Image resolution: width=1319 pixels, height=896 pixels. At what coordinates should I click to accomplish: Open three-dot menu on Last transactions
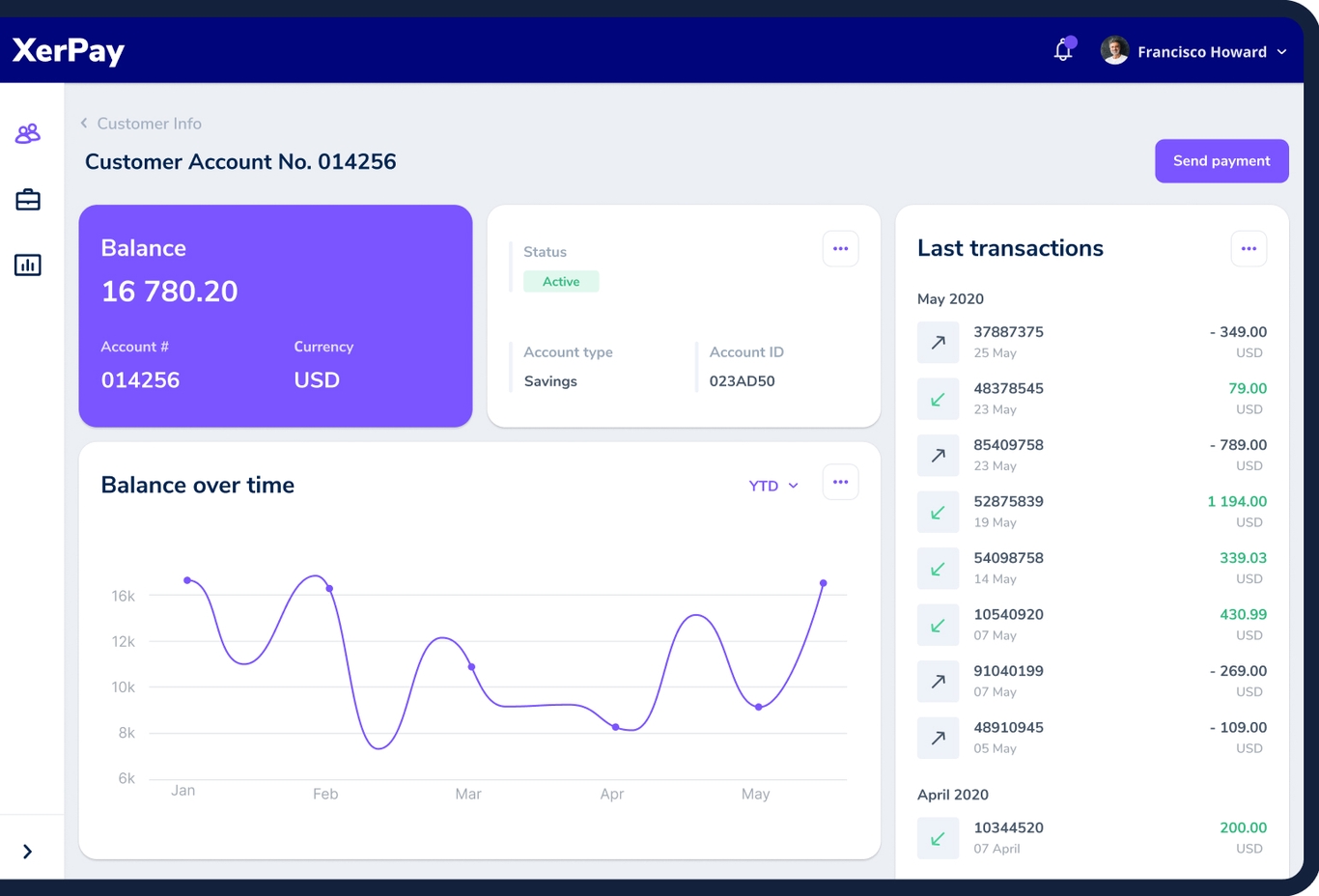click(x=1249, y=249)
